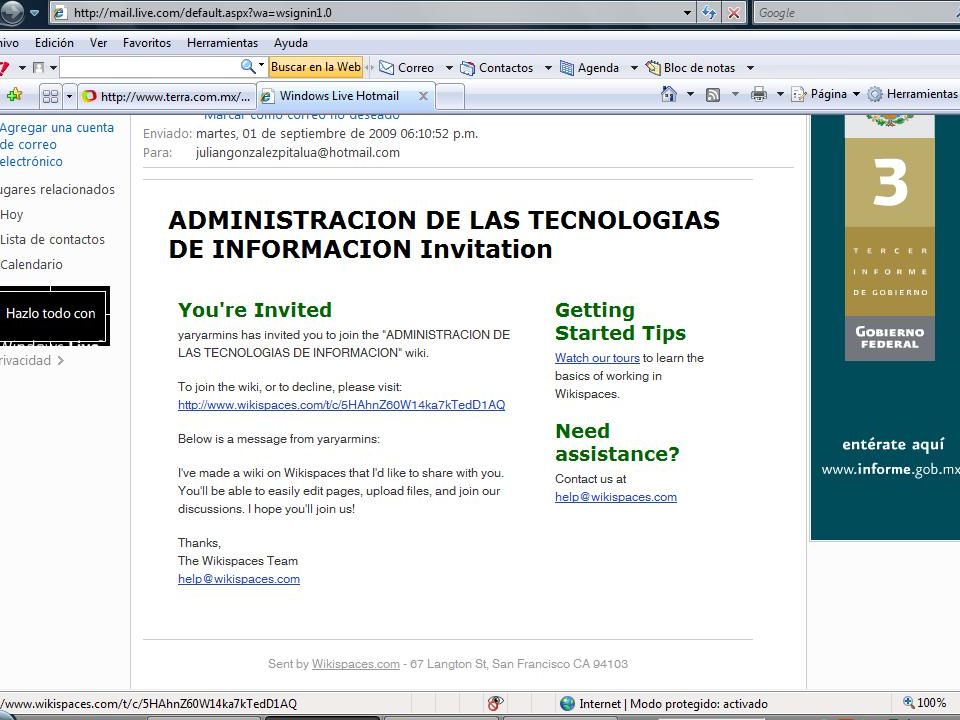This screenshot has width=960, height=720.
Task: Open the Herramientas menu in menu bar
Action: point(222,43)
